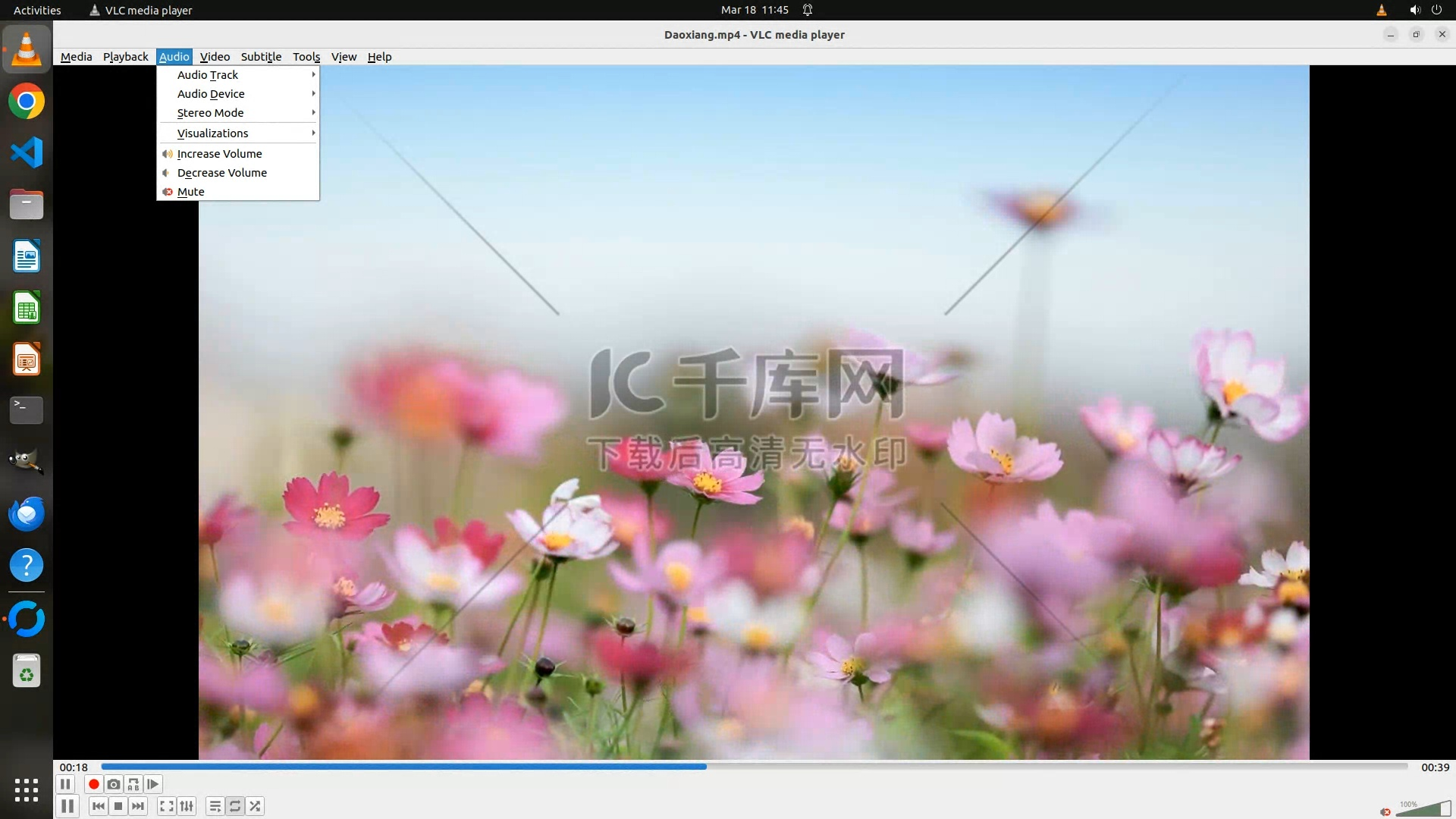1456x819 pixels.
Task: Choose Increase Volume menu entry
Action: [219, 154]
